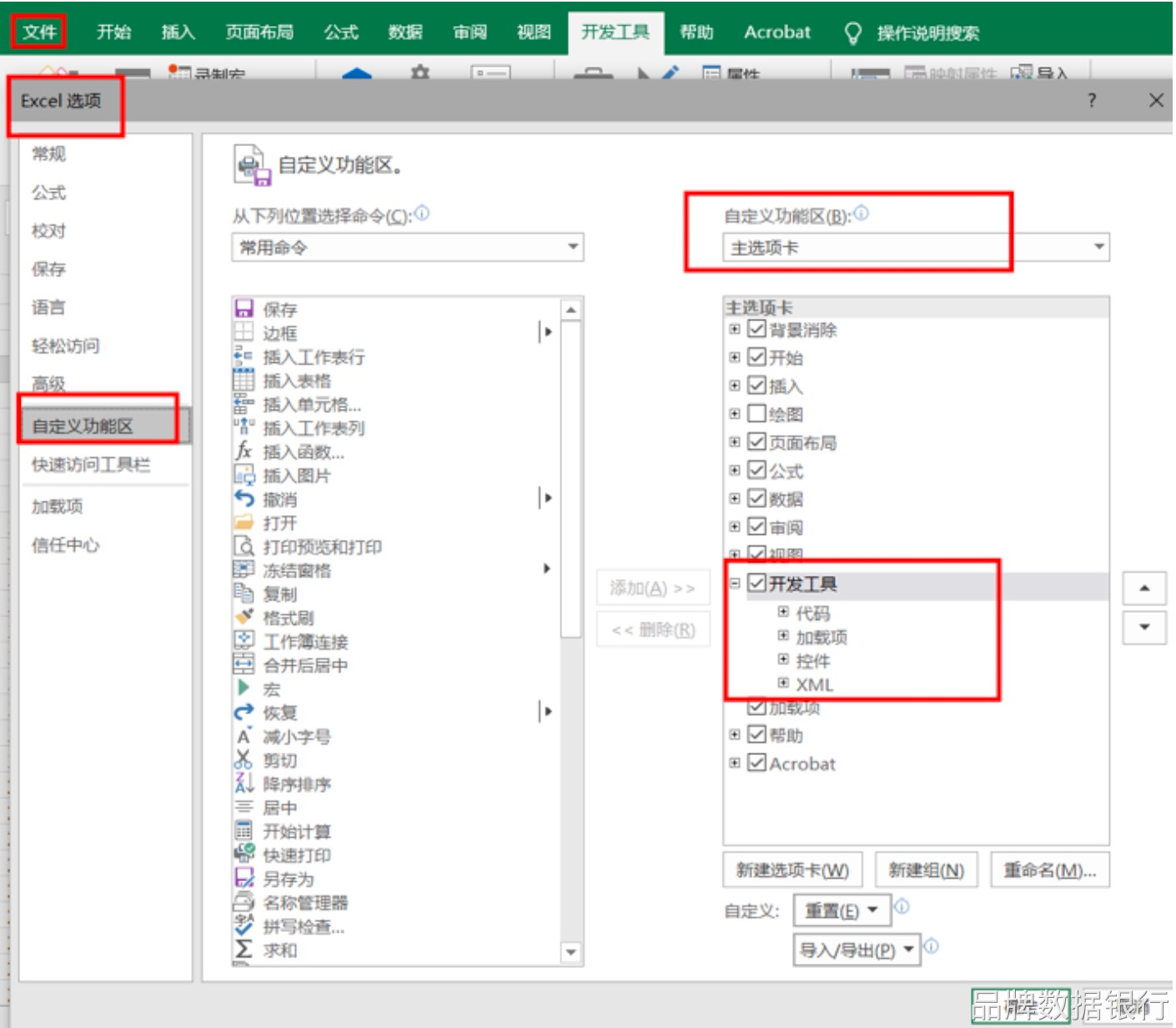Enable the 绘图 tab checkbox

[756, 414]
